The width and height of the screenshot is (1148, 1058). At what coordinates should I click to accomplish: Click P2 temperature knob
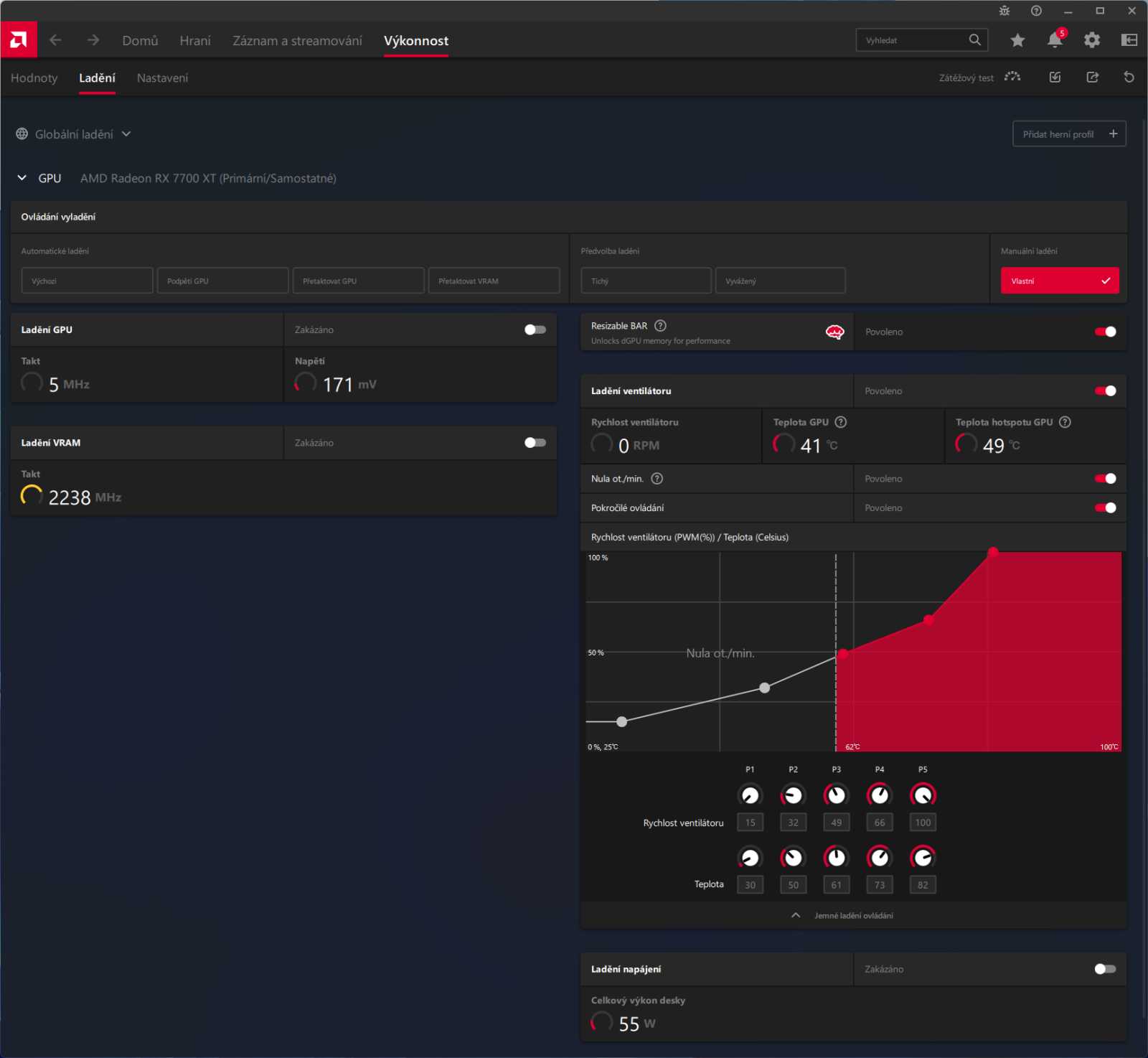[793, 857]
